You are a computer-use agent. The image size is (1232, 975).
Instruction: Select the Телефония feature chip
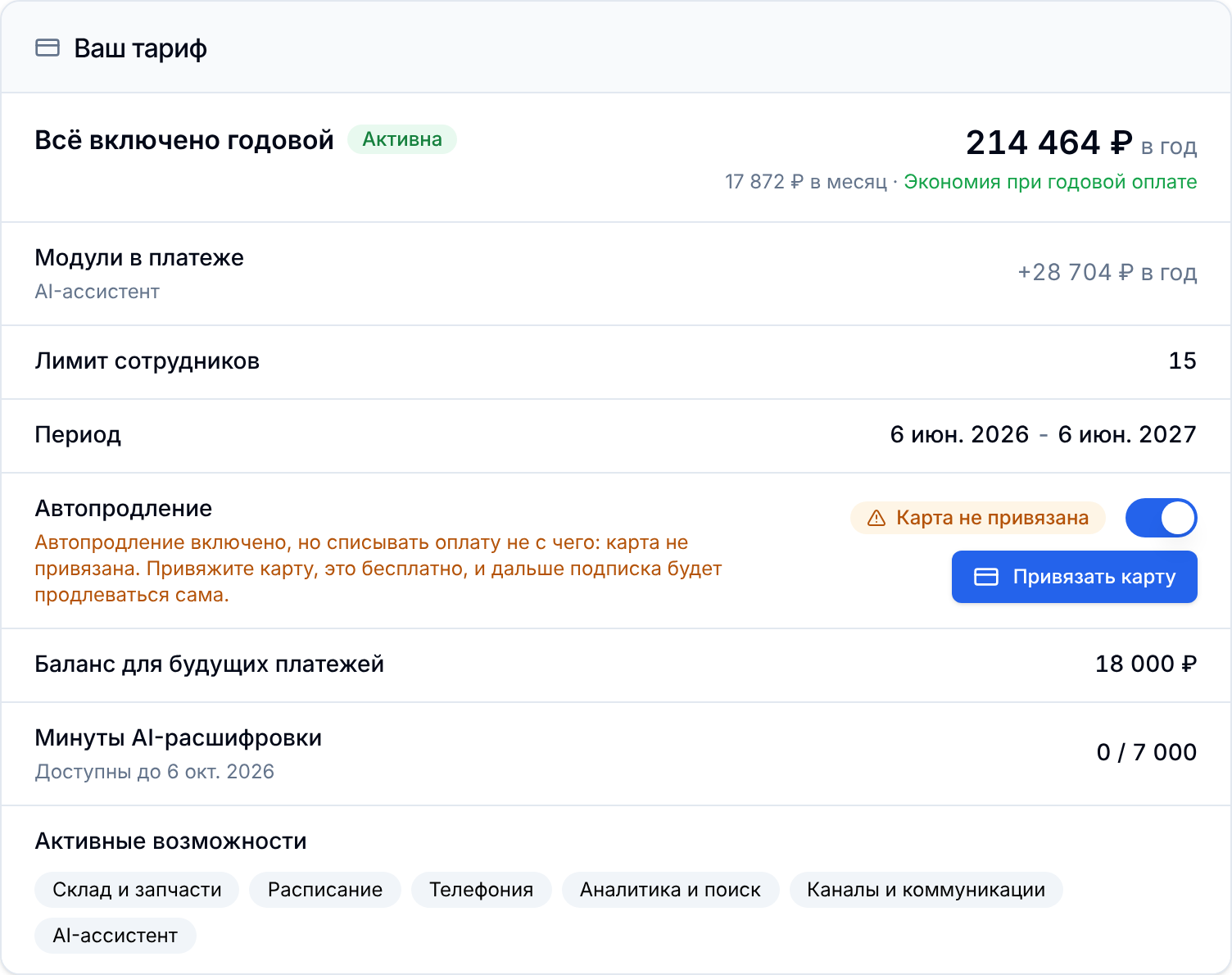pos(481,890)
